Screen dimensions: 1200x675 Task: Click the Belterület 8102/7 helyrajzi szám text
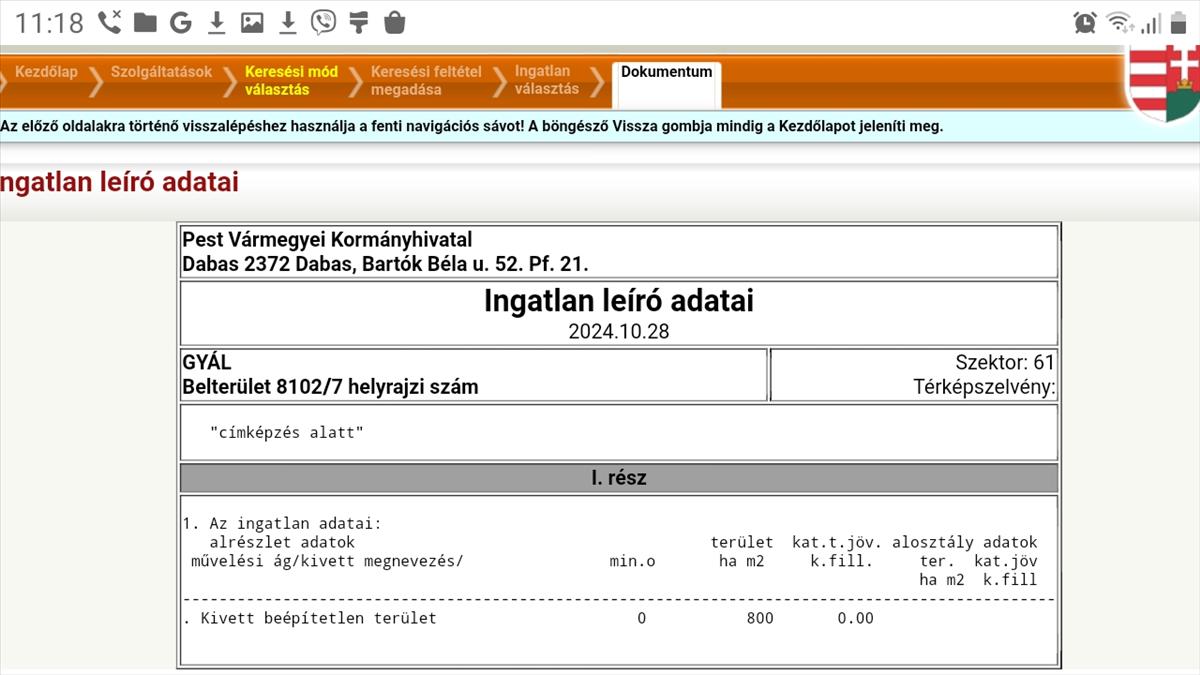330,387
